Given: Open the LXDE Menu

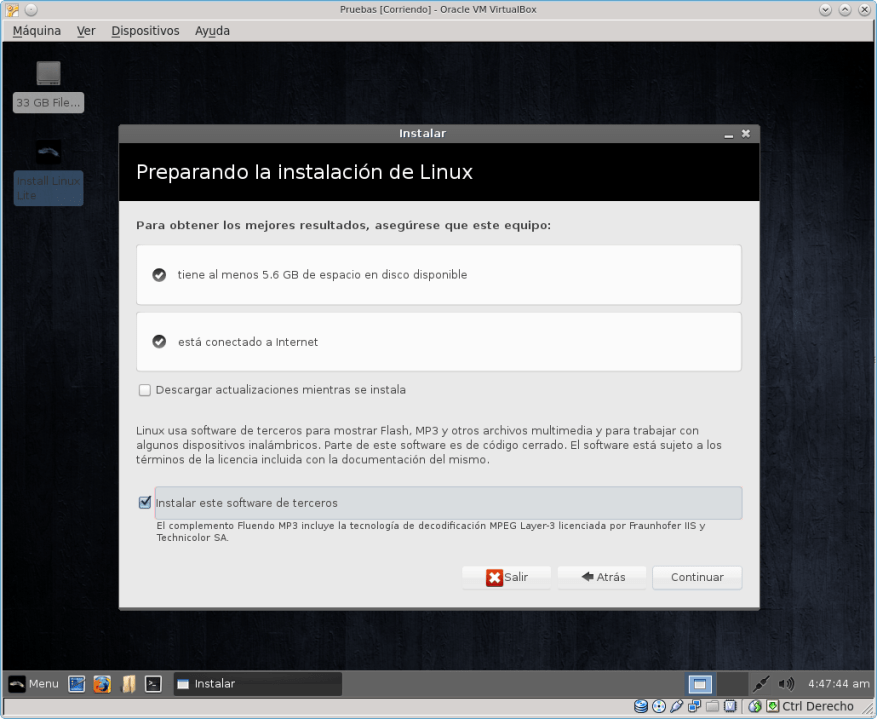Looking at the screenshot, I should (x=35, y=683).
